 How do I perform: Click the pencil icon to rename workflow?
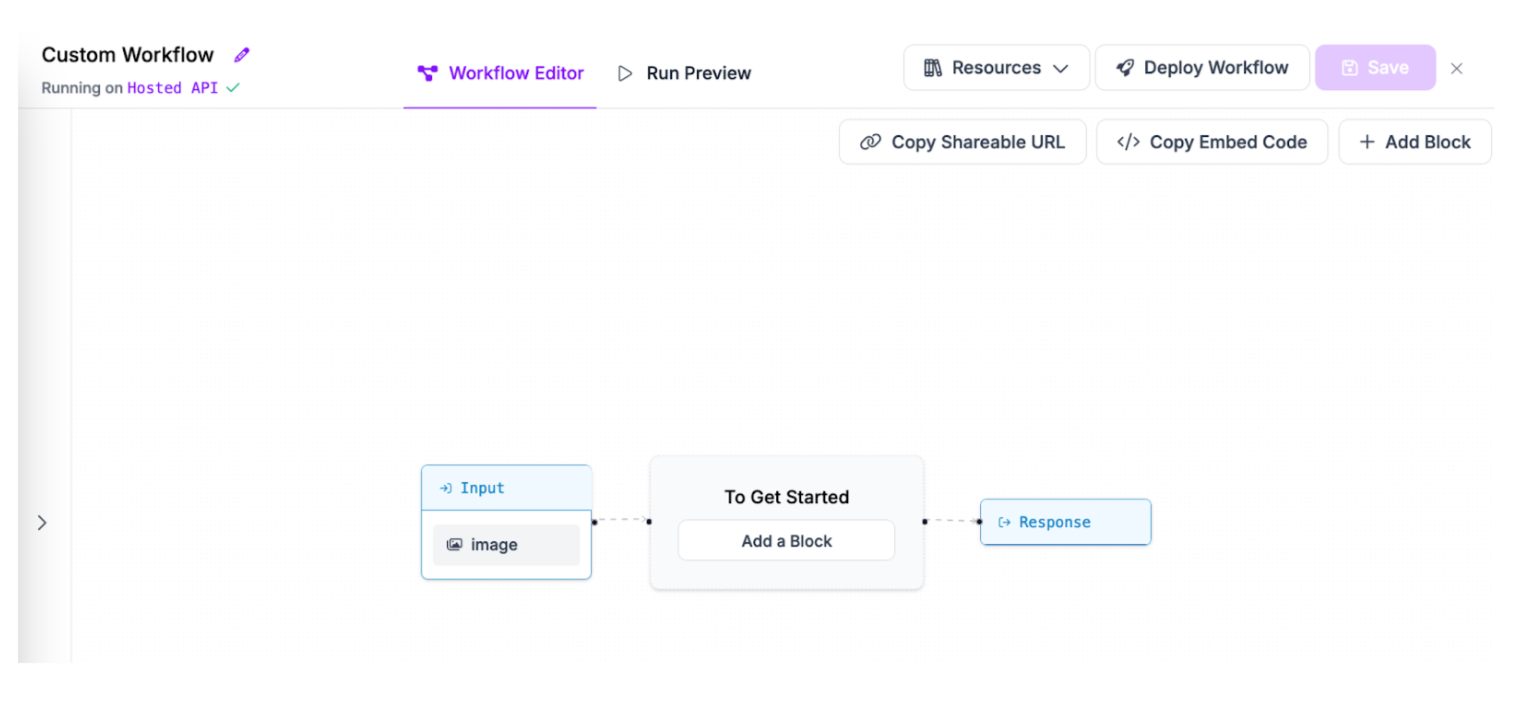click(242, 55)
